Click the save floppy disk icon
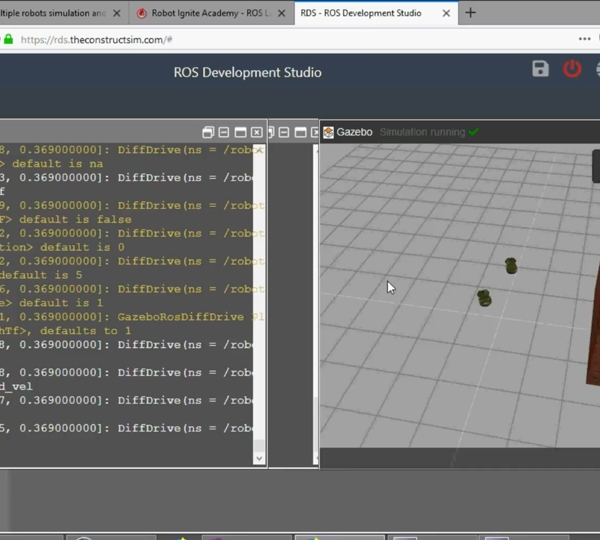 540,69
